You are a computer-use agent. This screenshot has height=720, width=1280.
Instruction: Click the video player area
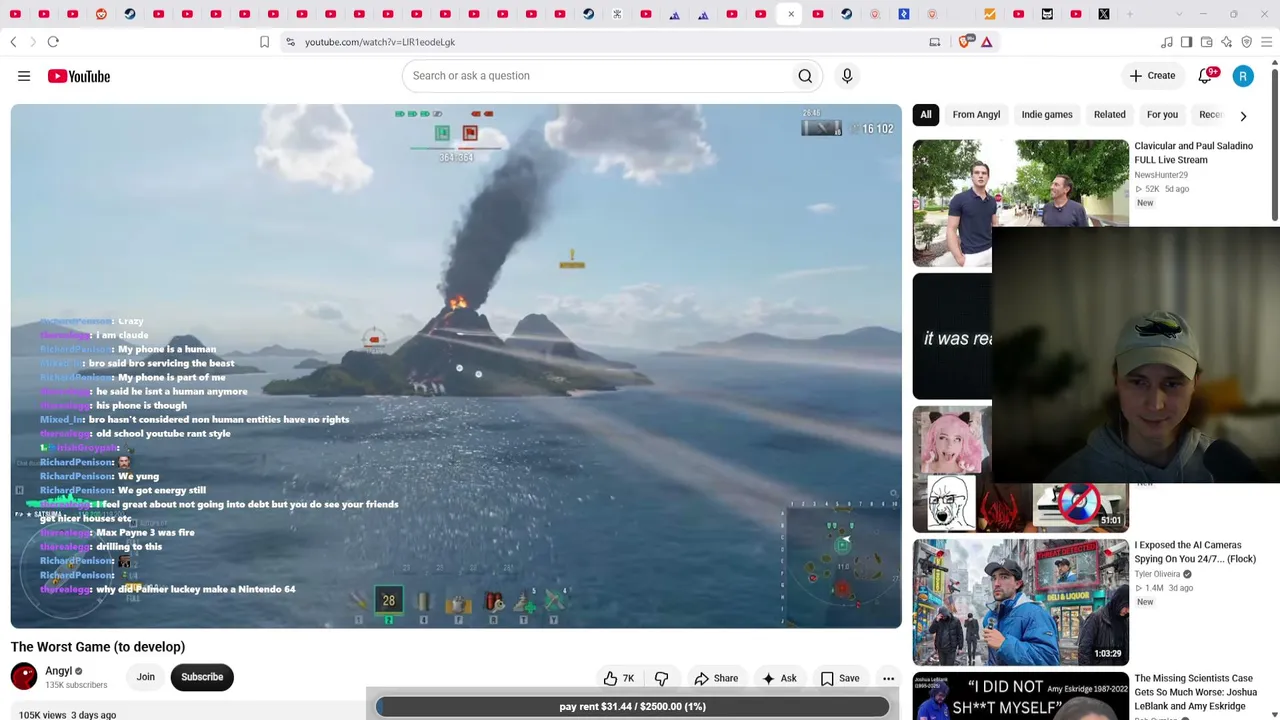456,366
